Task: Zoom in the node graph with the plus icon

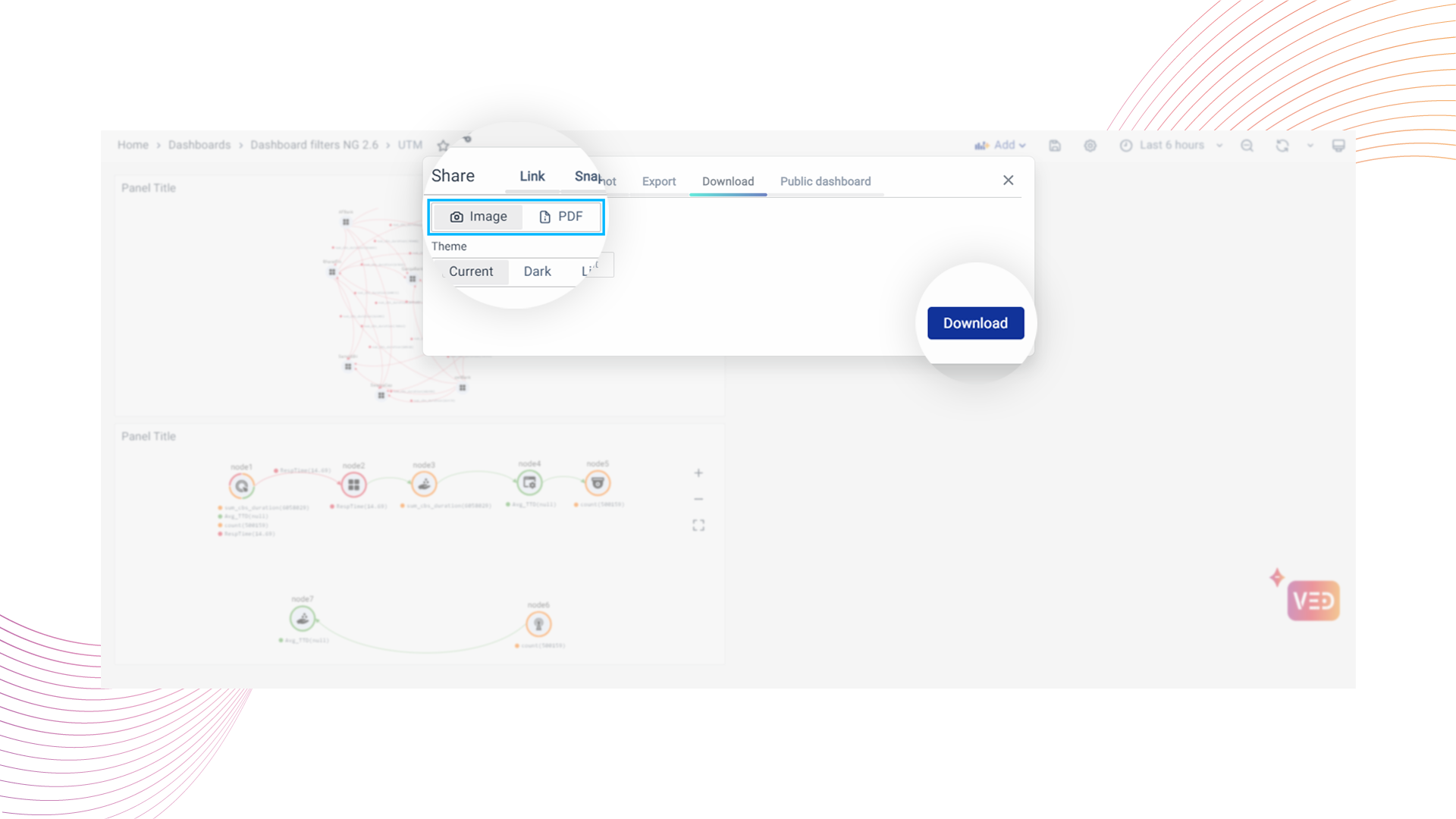Action: tap(698, 473)
